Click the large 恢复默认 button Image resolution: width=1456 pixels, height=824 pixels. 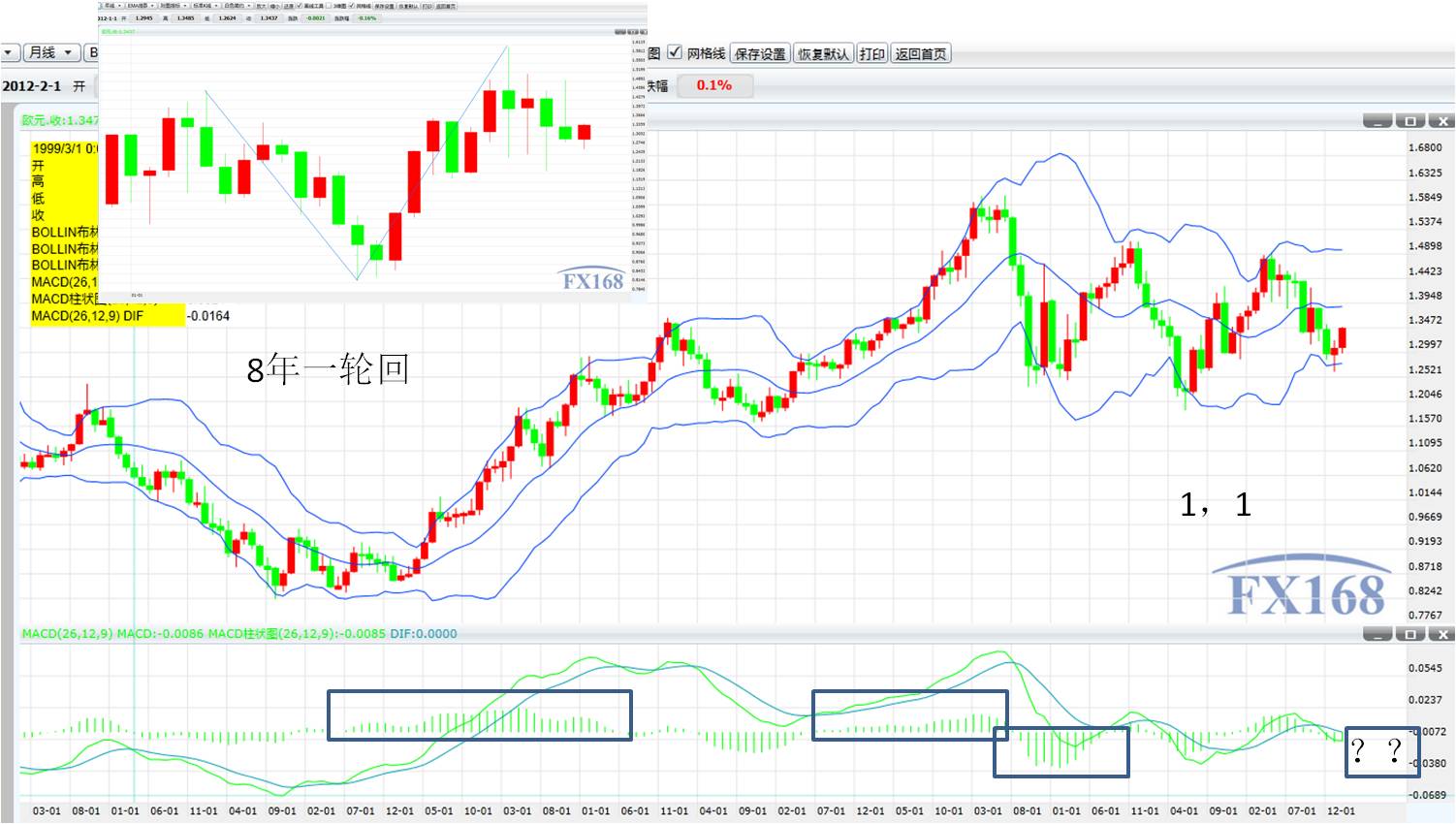pyautogui.click(x=823, y=54)
